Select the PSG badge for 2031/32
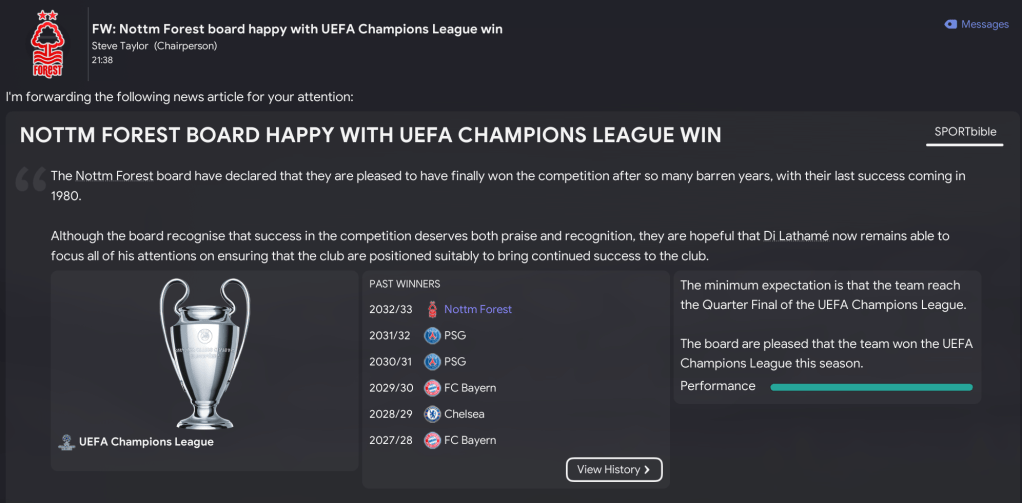 pyautogui.click(x=432, y=336)
